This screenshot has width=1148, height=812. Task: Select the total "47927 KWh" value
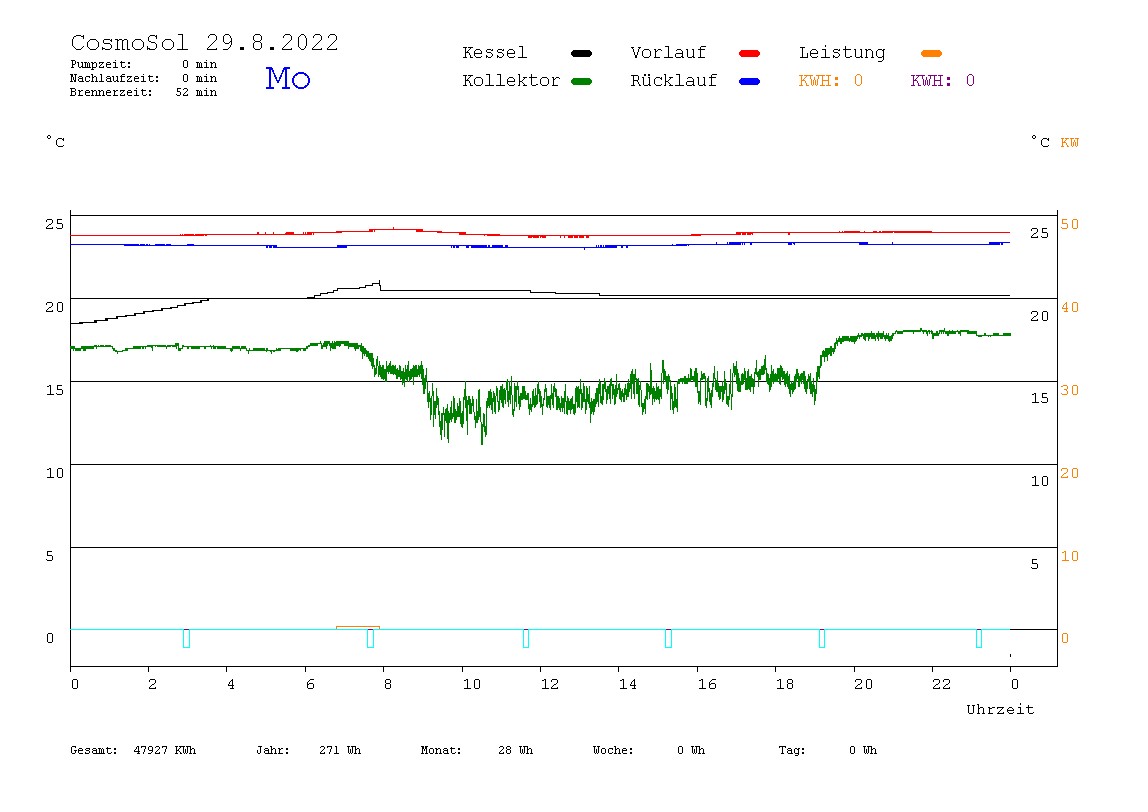pyautogui.click(x=165, y=750)
